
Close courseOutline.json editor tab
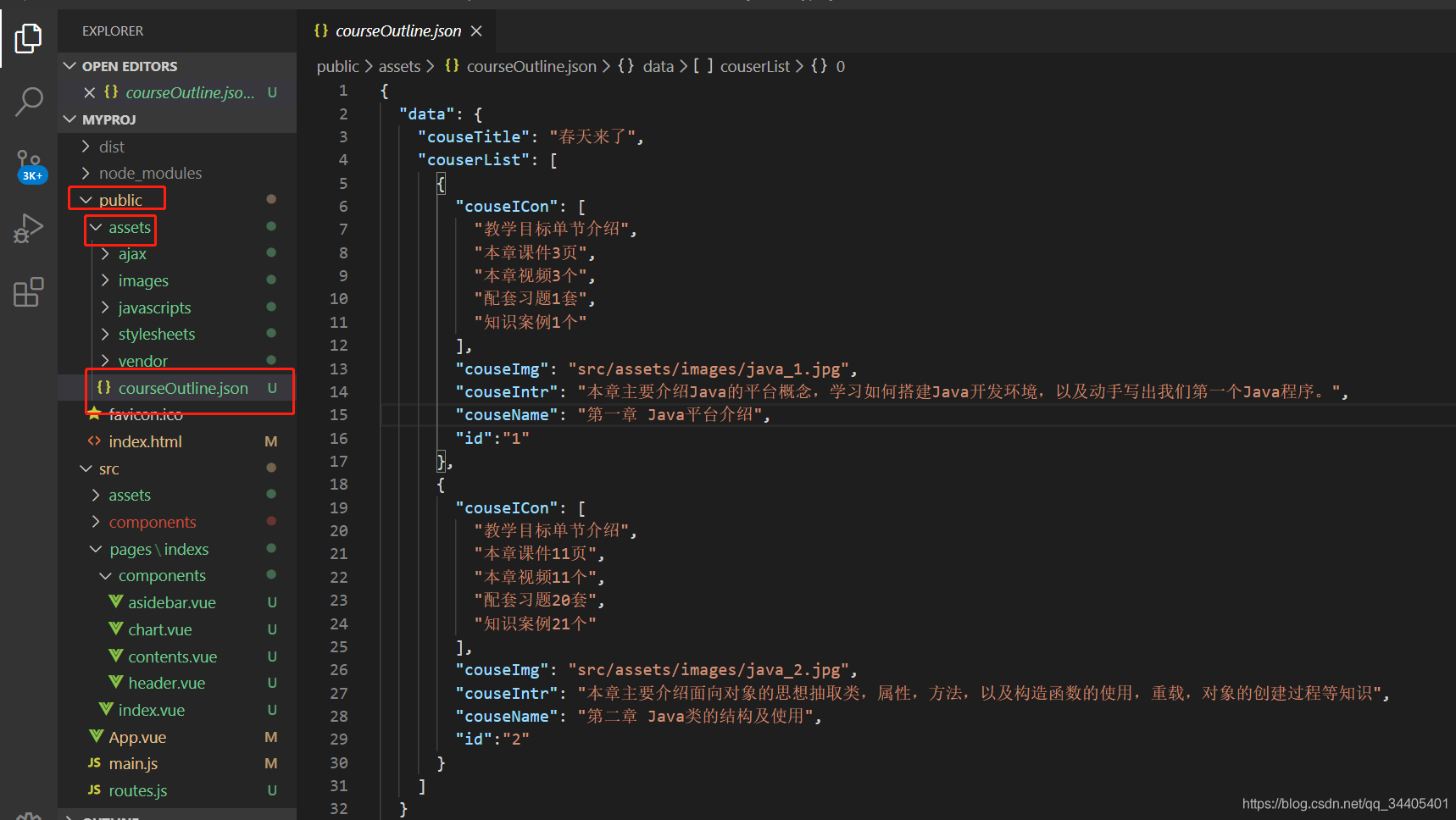click(x=476, y=31)
